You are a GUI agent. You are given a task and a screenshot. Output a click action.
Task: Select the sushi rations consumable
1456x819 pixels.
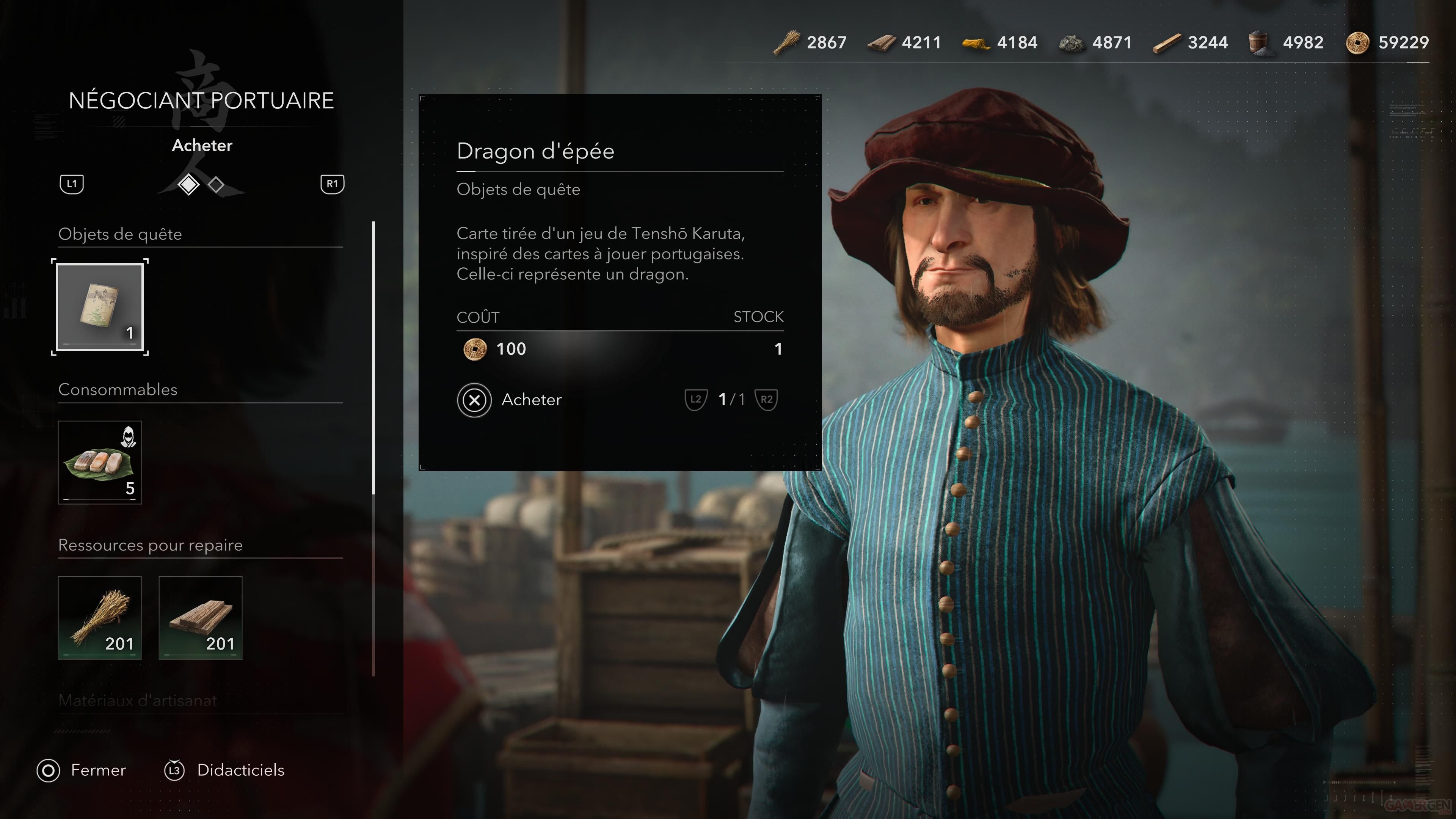[99, 462]
